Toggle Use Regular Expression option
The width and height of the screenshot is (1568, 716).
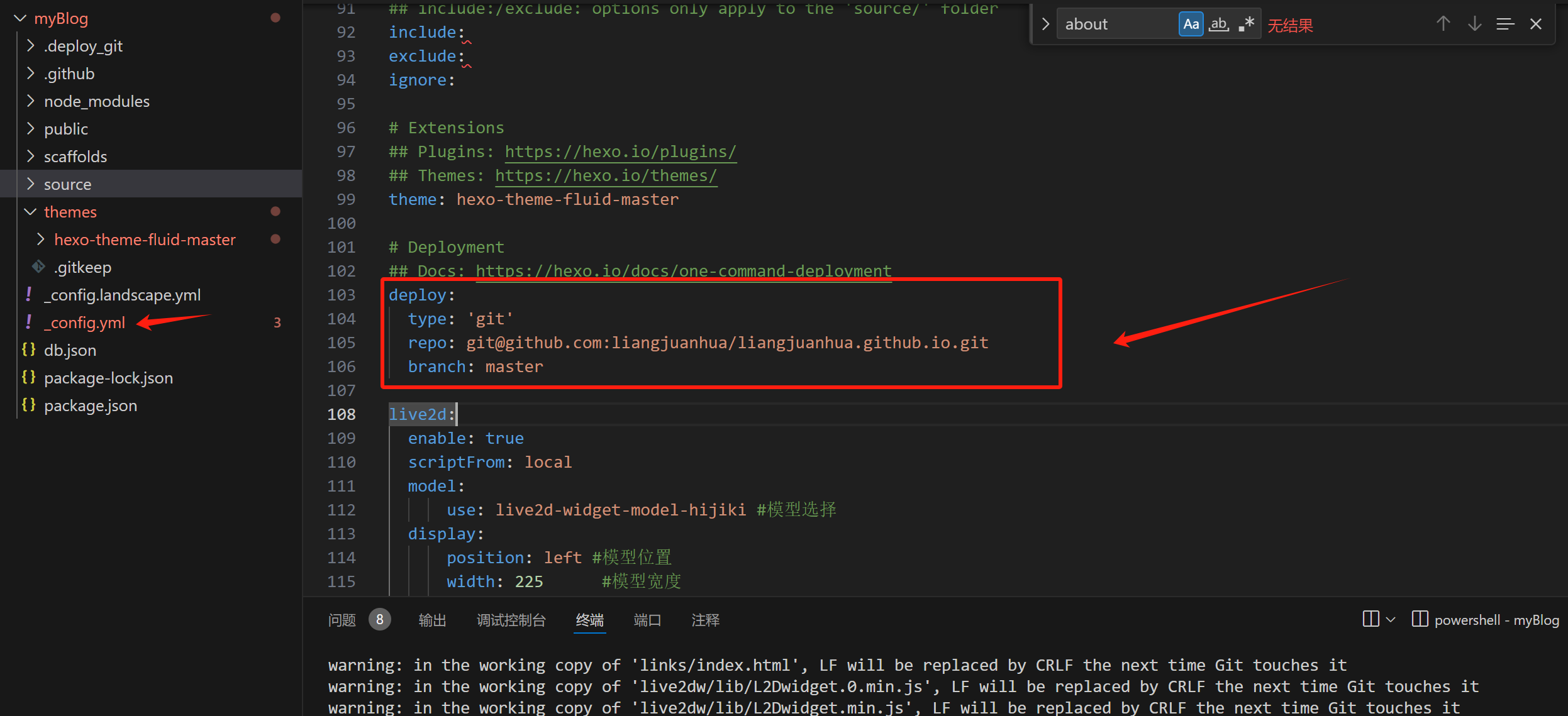(x=1246, y=25)
